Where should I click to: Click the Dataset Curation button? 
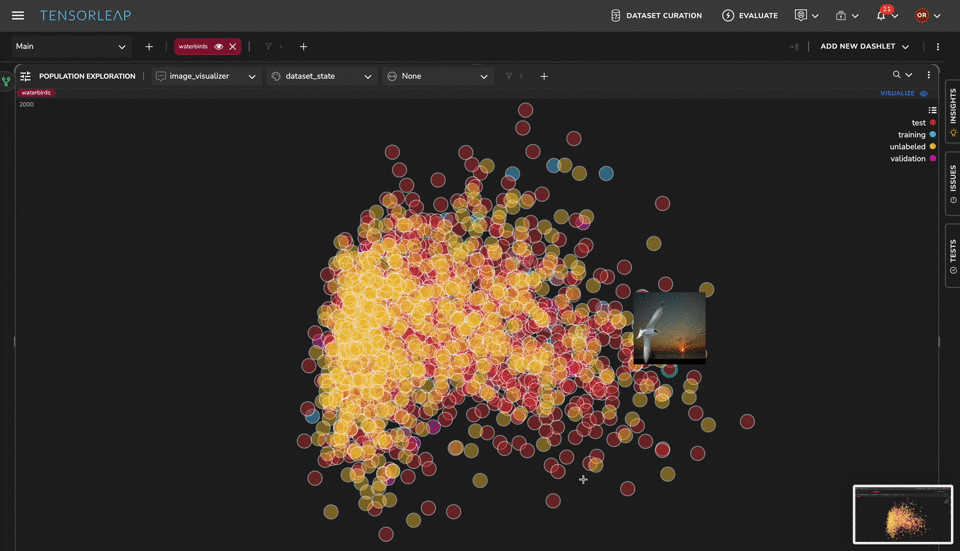point(656,16)
